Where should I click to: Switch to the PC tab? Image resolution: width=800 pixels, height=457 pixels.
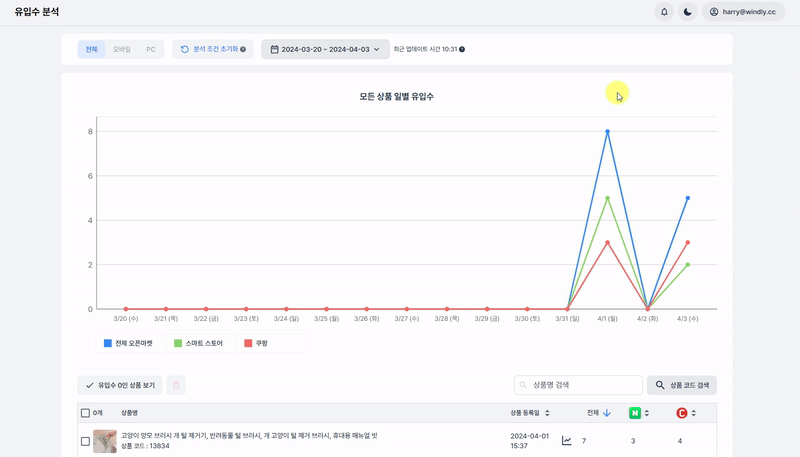coord(151,49)
